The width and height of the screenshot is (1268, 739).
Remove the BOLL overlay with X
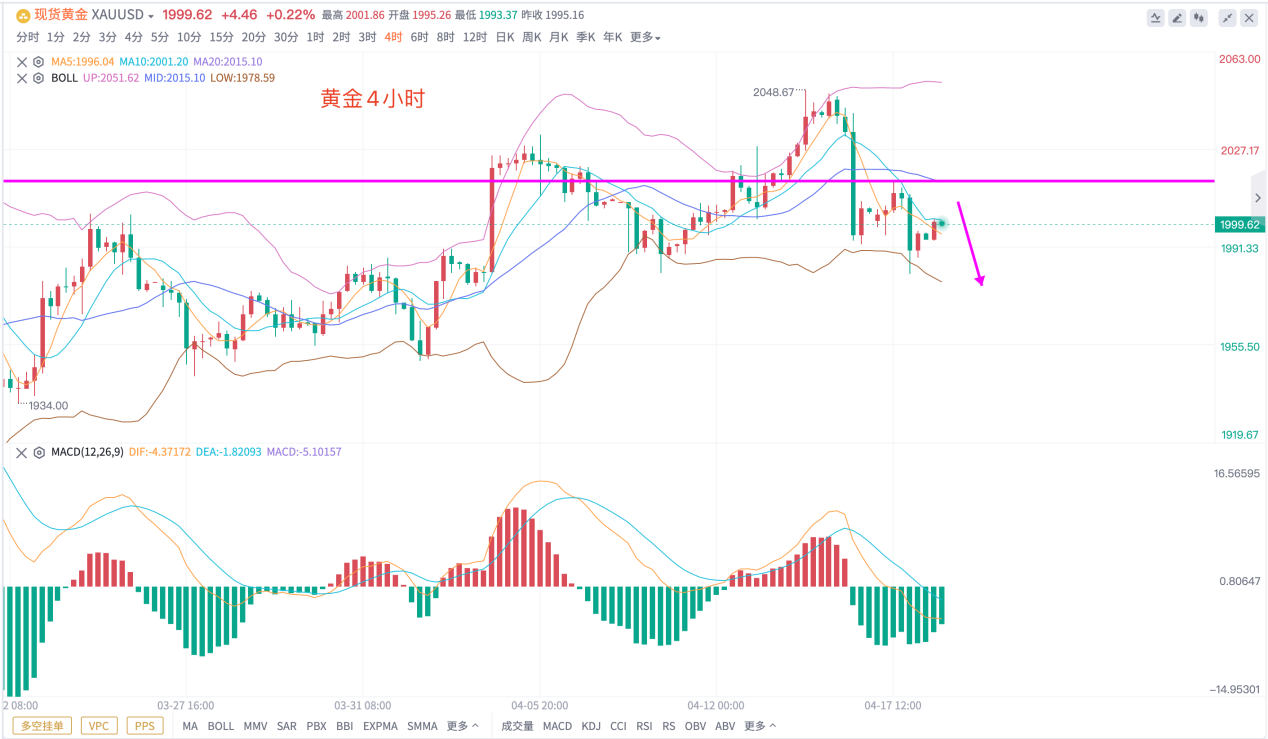[x=22, y=77]
